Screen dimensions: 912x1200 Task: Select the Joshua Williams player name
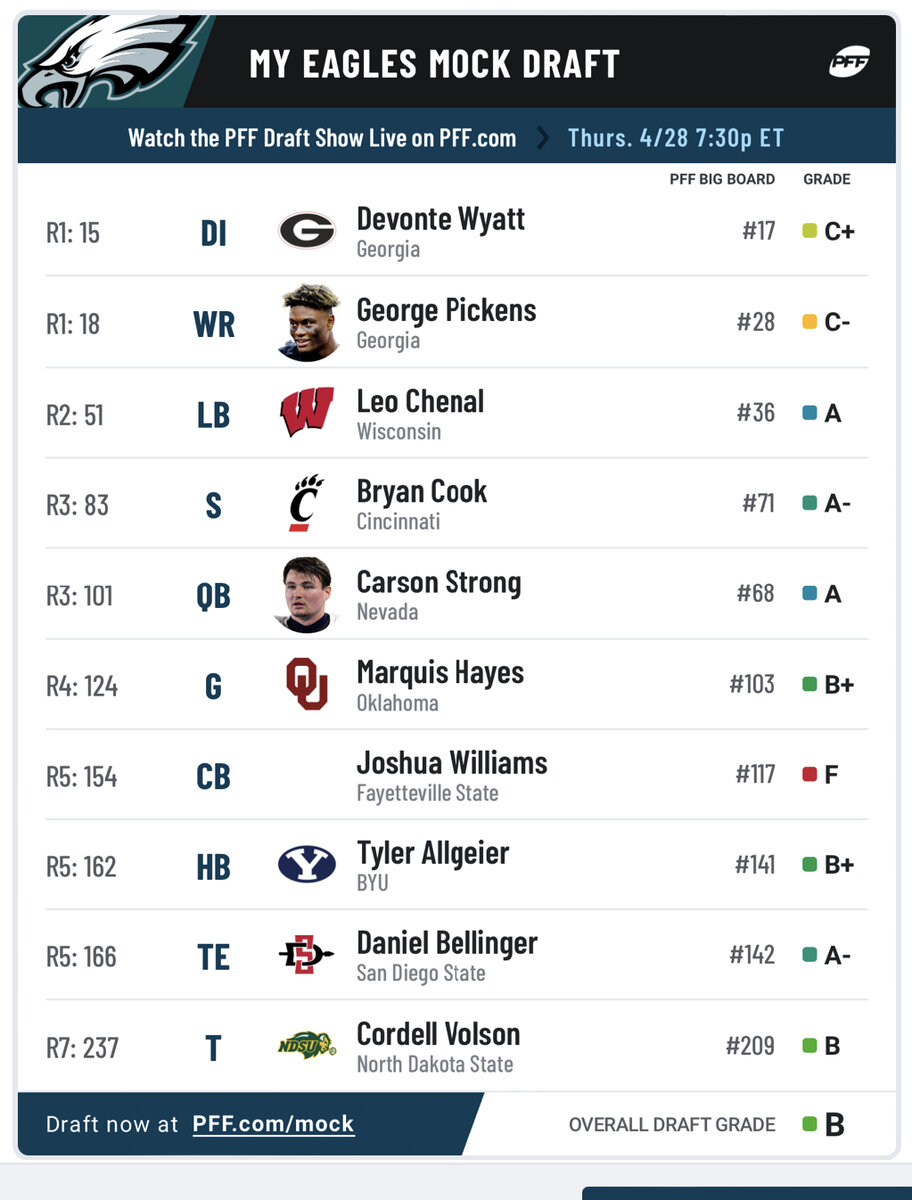pos(452,763)
